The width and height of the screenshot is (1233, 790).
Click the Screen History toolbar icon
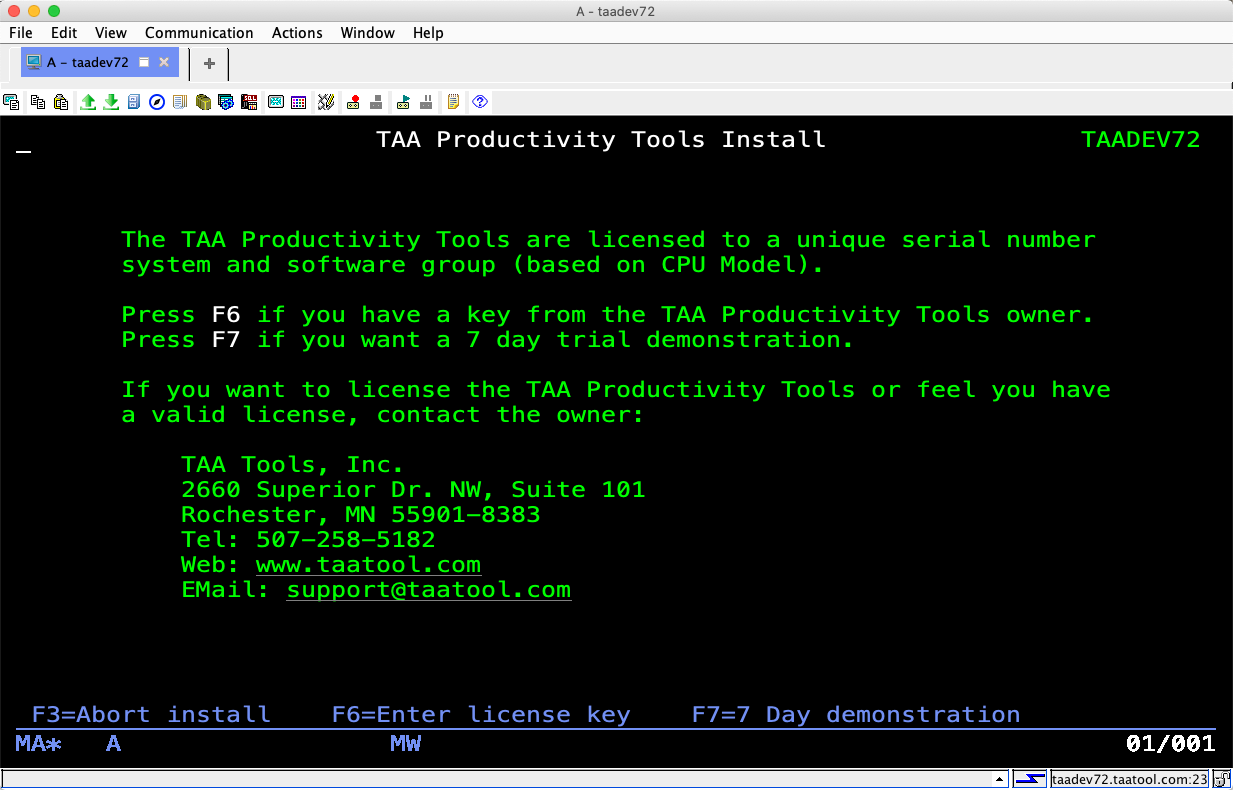click(11, 102)
